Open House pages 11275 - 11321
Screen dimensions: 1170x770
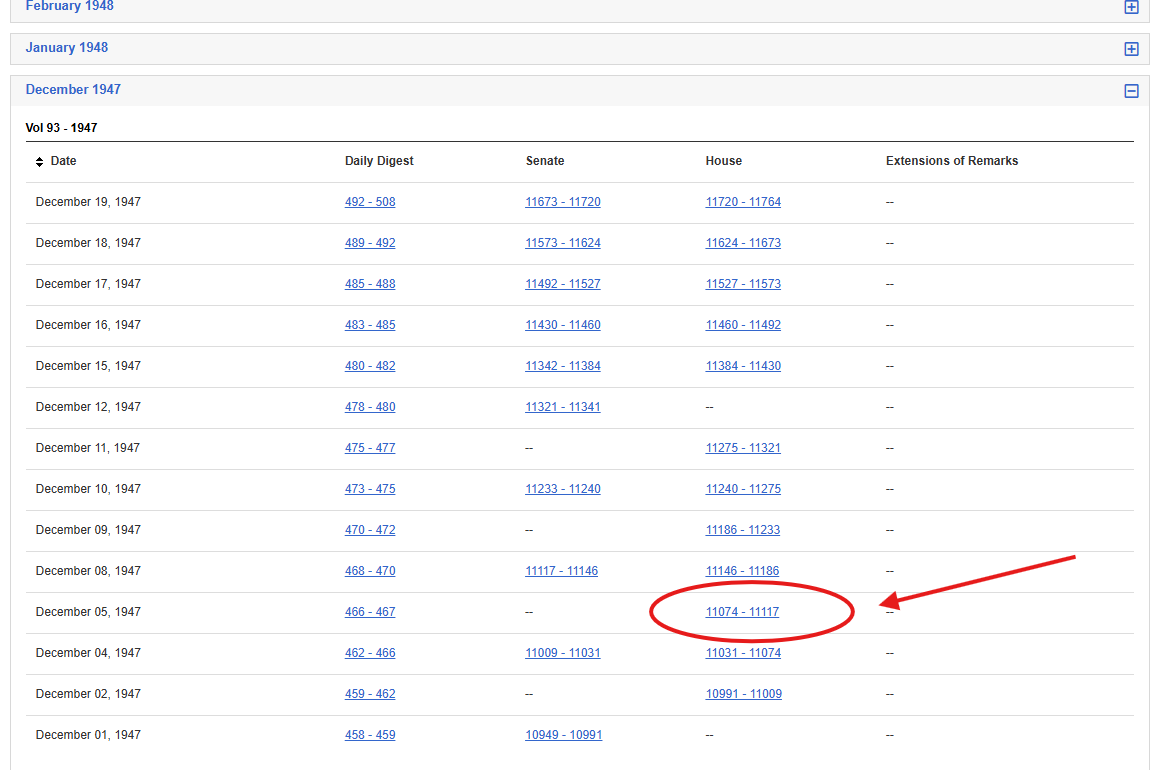(743, 448)
